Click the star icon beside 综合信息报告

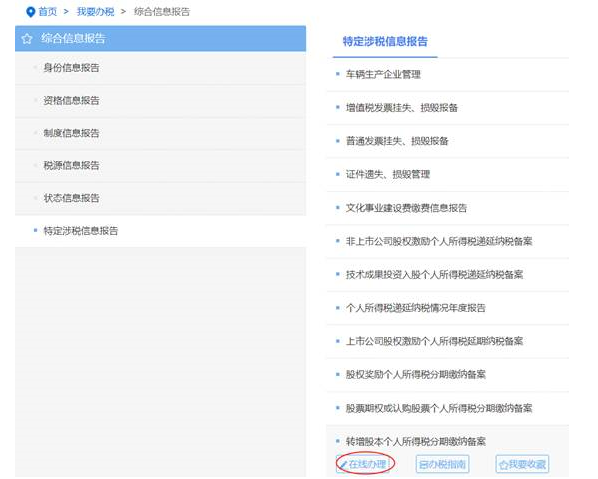pyautogui.click(x=27, y=39)
